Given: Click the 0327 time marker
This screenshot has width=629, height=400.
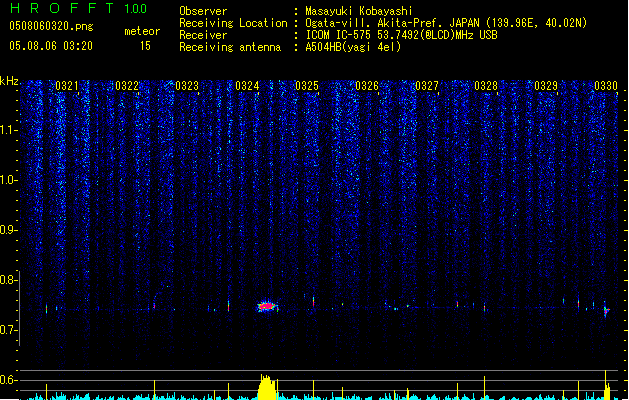Looking at the screenshot, I should (x=427, y=86).
